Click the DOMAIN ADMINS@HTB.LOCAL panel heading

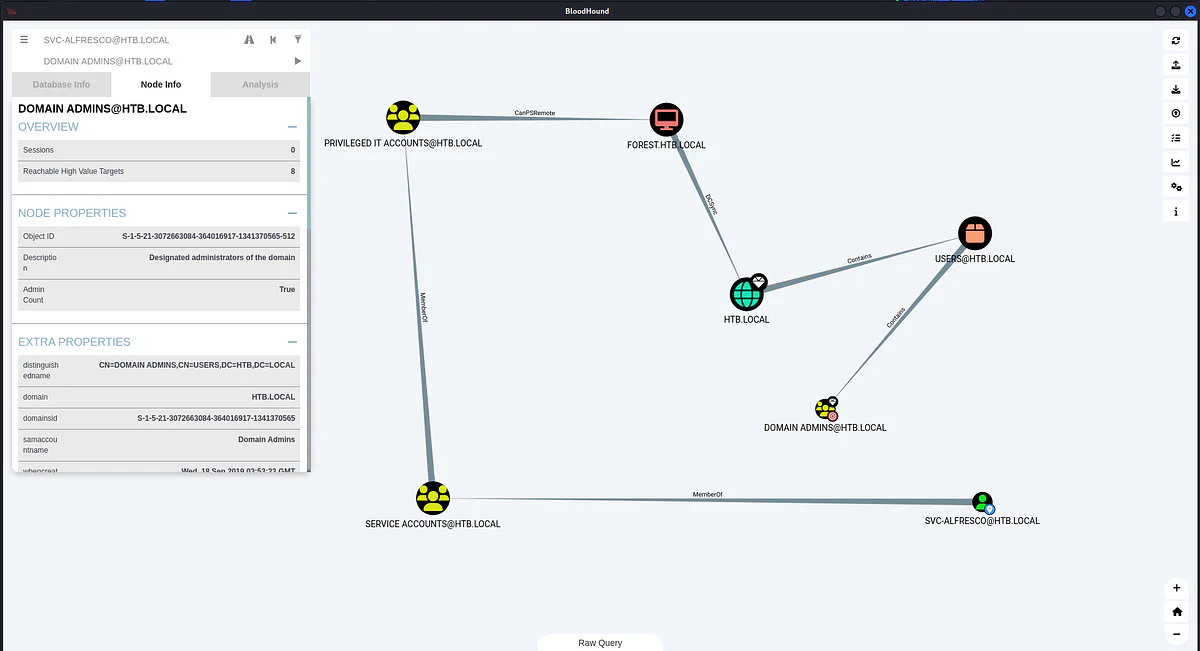102,108
